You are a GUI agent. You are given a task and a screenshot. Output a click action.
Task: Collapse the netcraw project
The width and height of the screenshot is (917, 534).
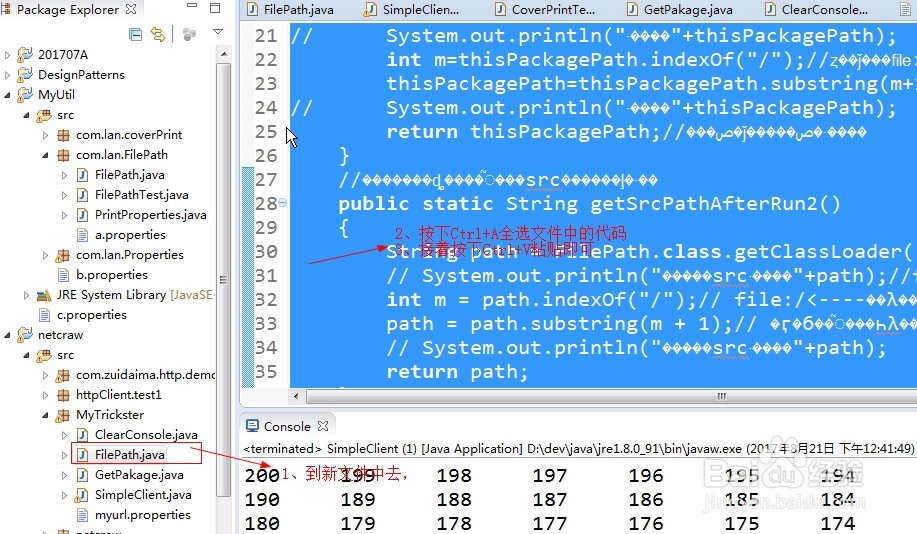coord(7,335)
